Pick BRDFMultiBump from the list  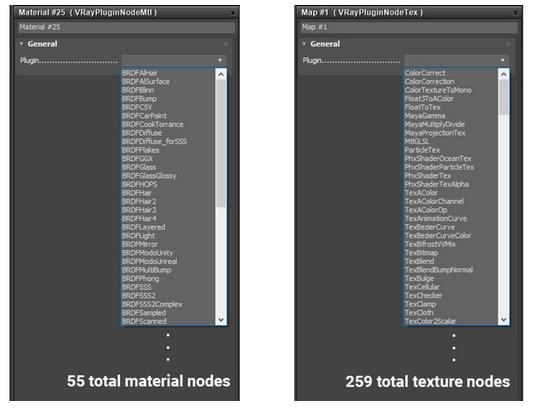(146, 270)
